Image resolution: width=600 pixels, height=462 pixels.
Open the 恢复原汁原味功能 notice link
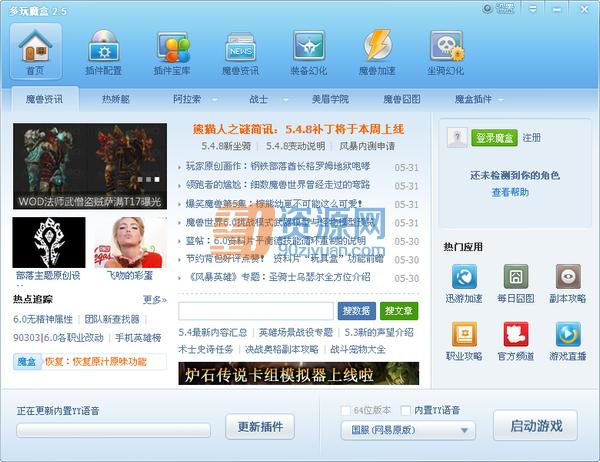click(x=96, y=362)
